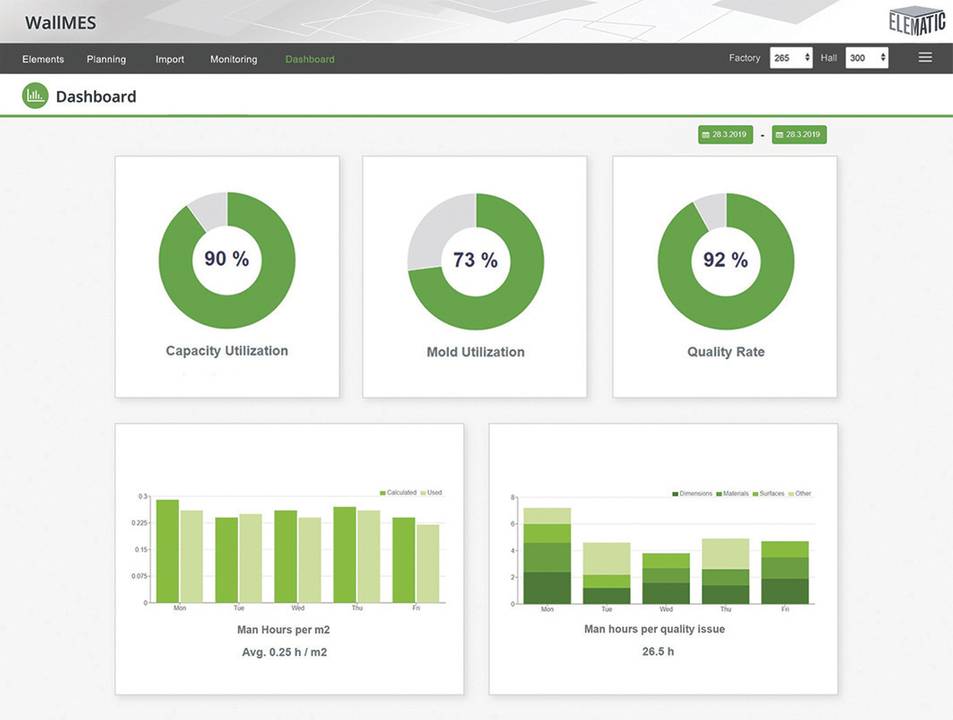Click the Capacity Utilization donut chart
This screenshot has width=953, height=720.
click(x=227, y=260)
